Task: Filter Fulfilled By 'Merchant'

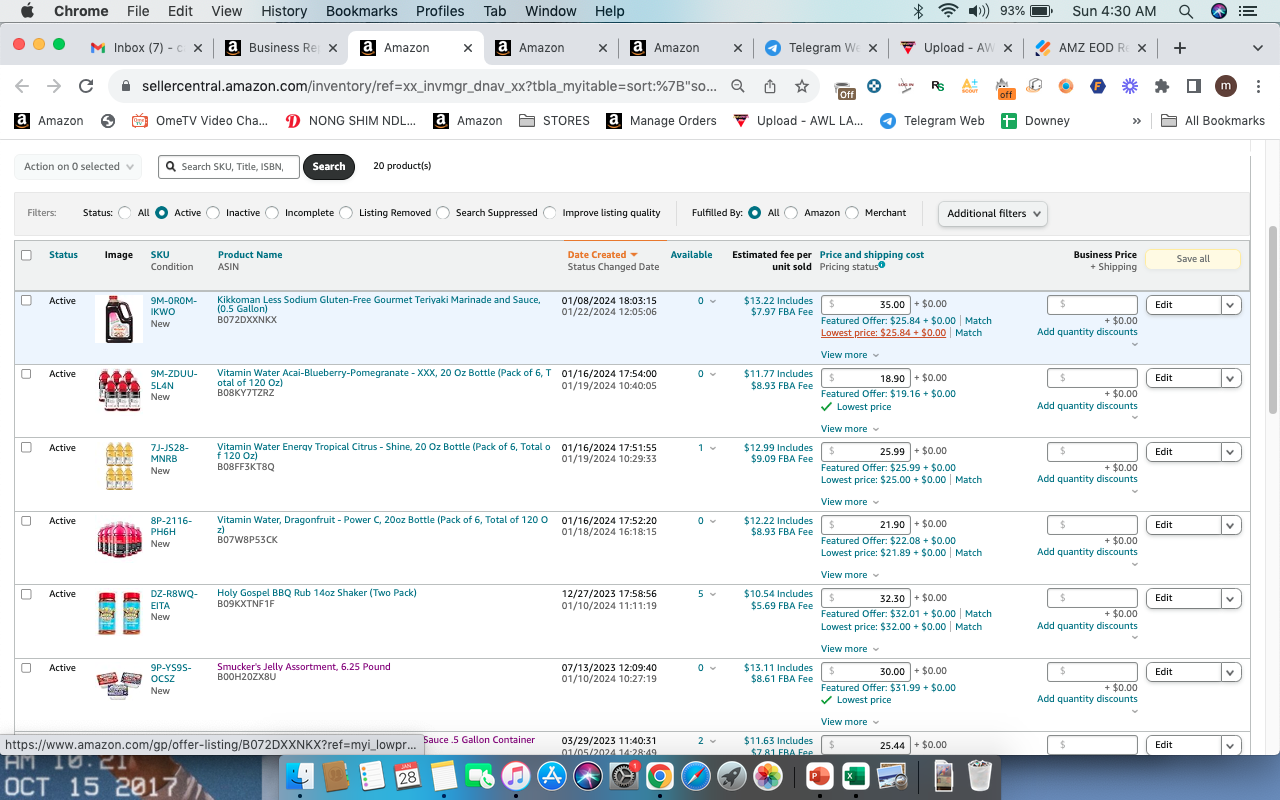Action: pos(852,213)
